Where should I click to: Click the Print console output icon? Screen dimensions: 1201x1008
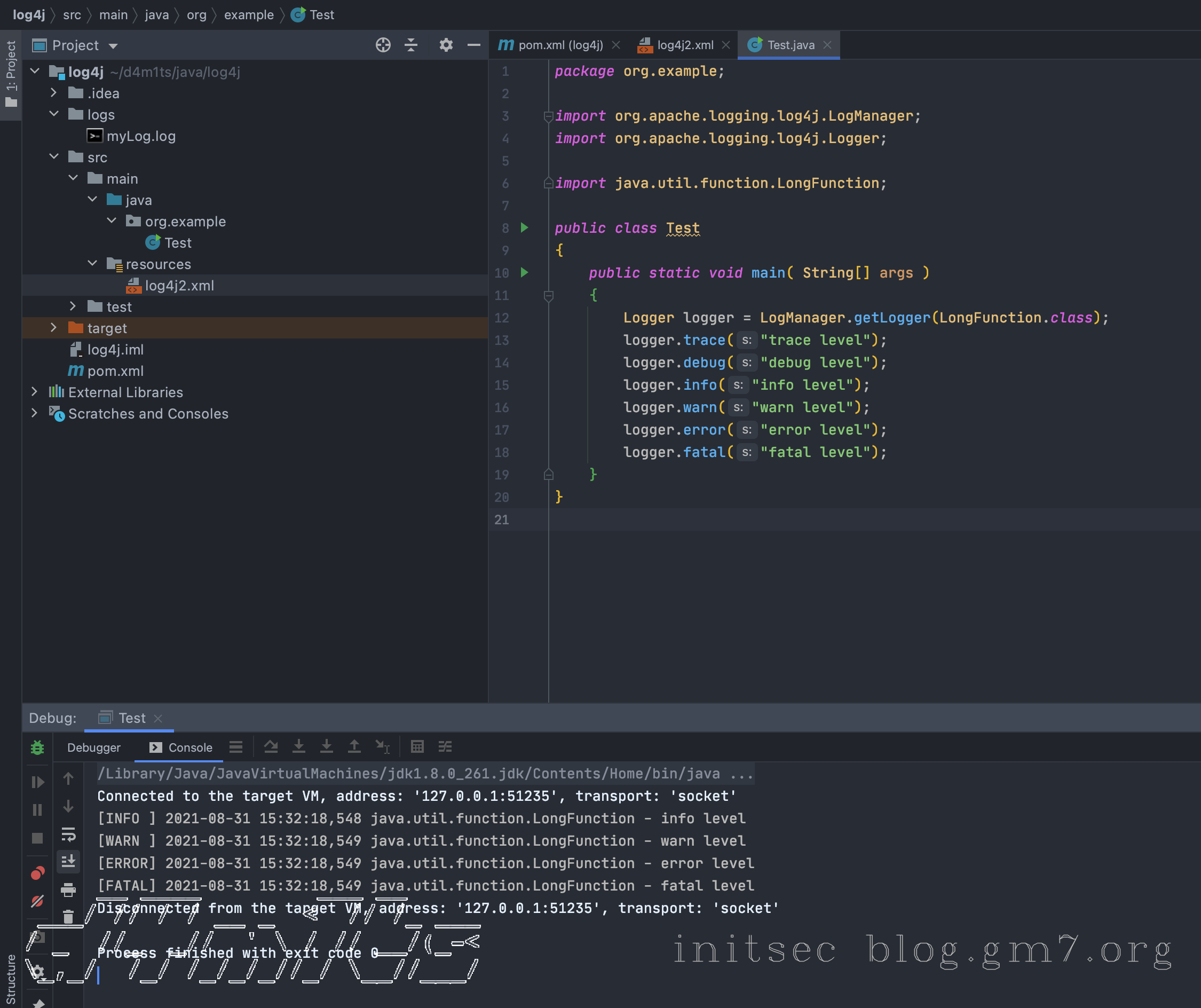(68, 889)
